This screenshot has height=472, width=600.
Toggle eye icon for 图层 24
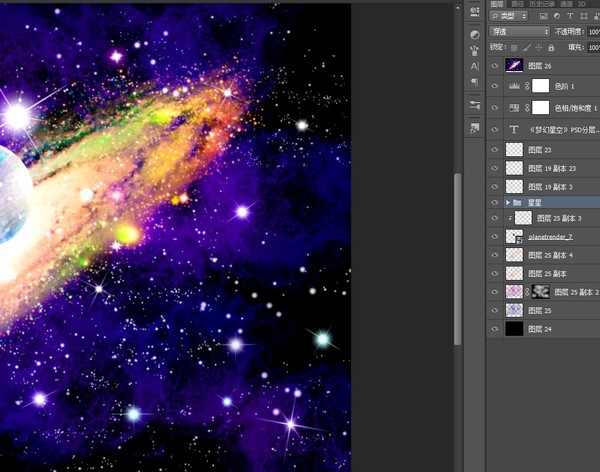[x=495, y=328]
